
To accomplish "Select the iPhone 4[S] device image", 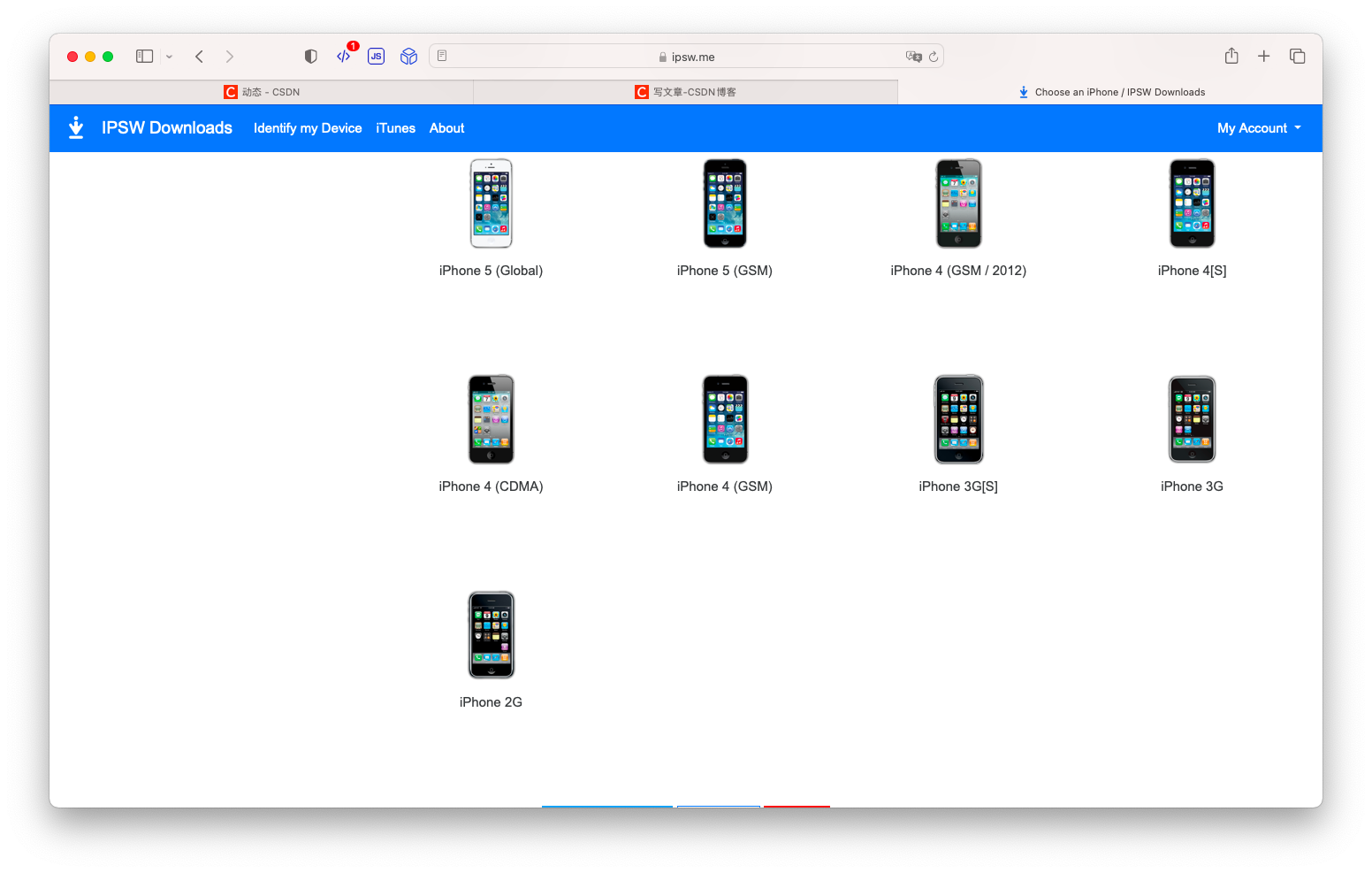I will tap(1193, 203).
